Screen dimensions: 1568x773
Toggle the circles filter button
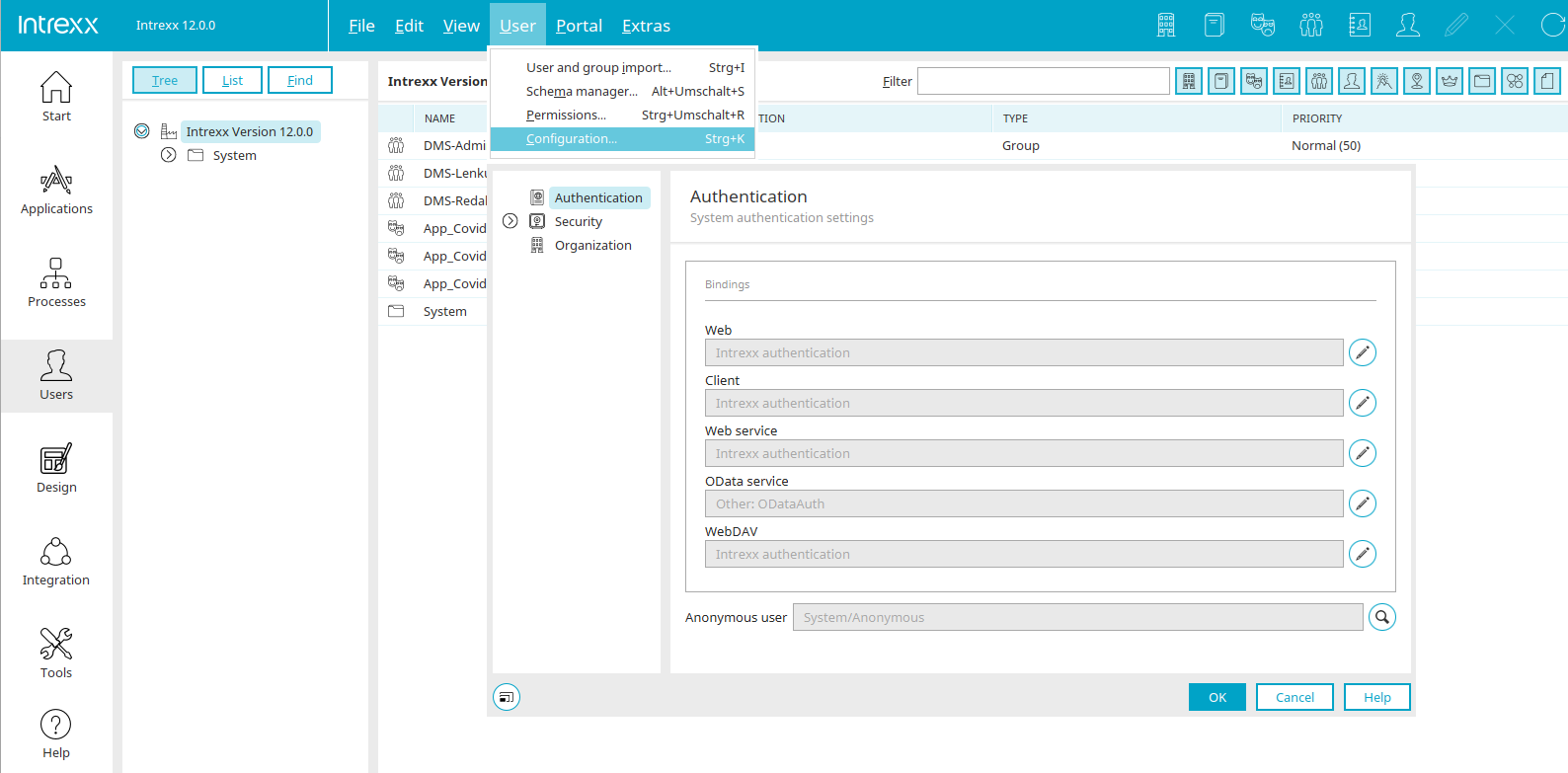coord(1515,81)
